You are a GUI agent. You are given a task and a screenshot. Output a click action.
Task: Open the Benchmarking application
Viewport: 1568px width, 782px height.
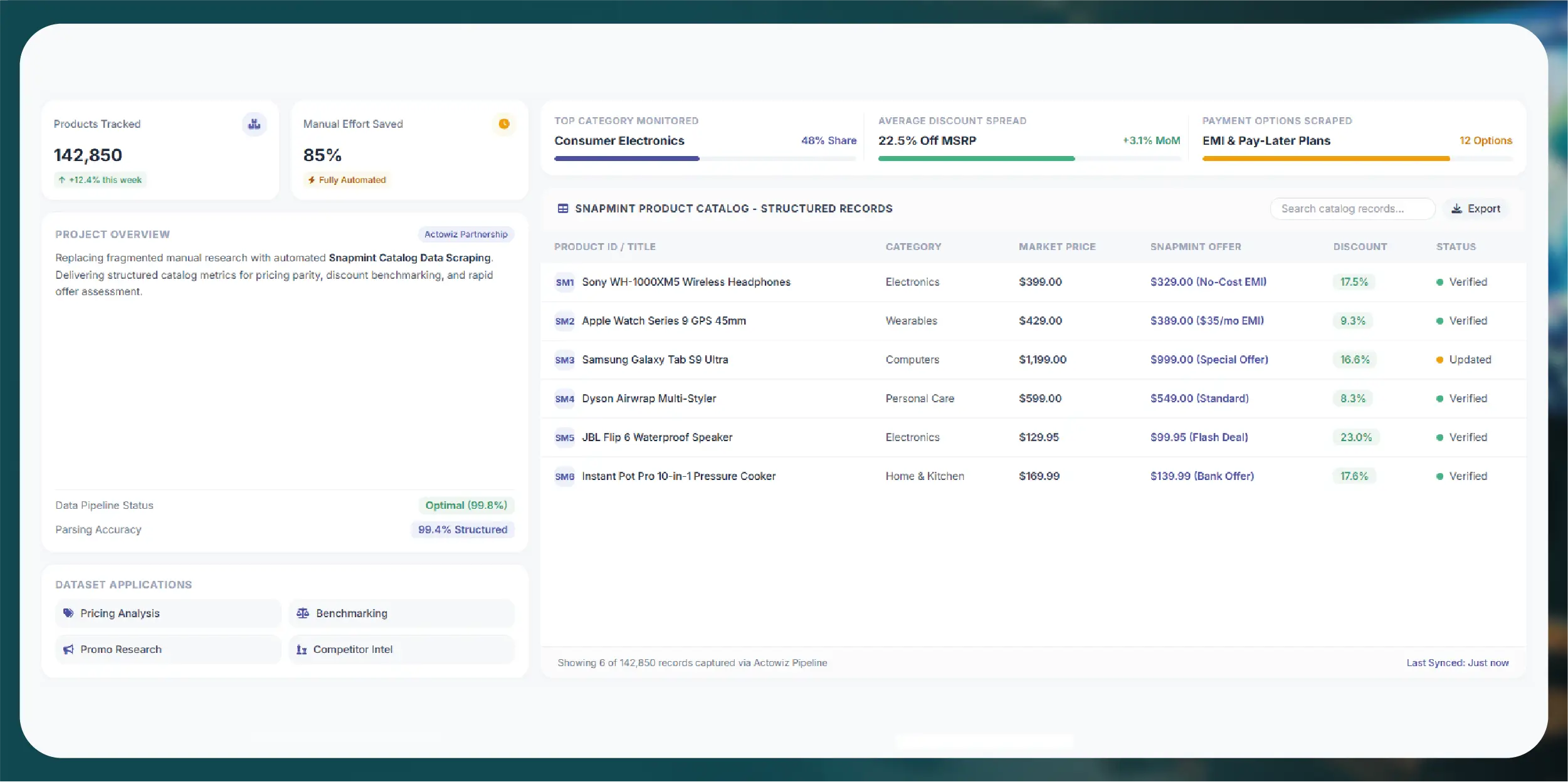[x=402, y=613]
